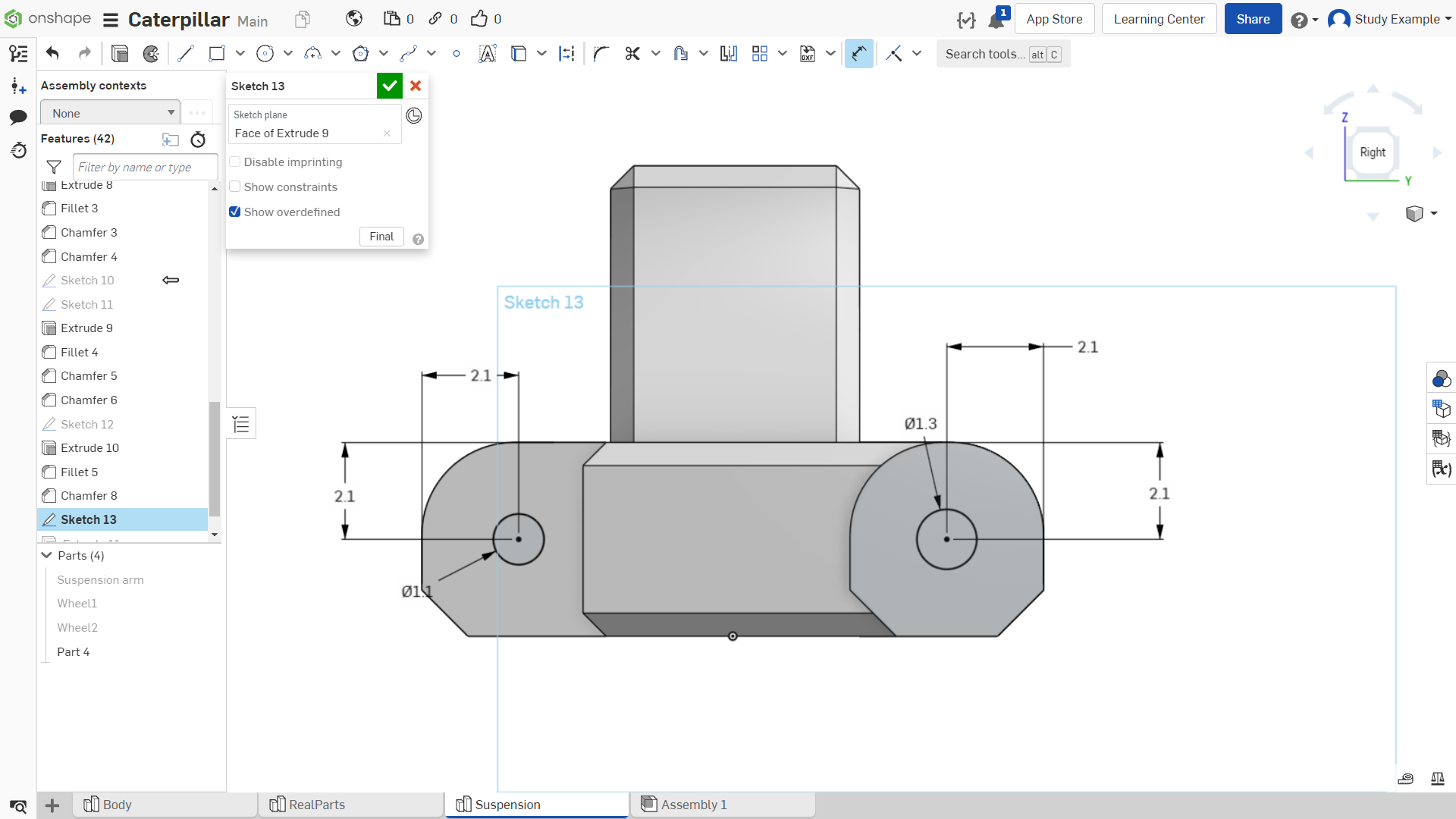Click the Undo arrow icon
Image resolution: width=1456 pixels, height=819 pixels.
pyautogui.click(x=52, y=54)
